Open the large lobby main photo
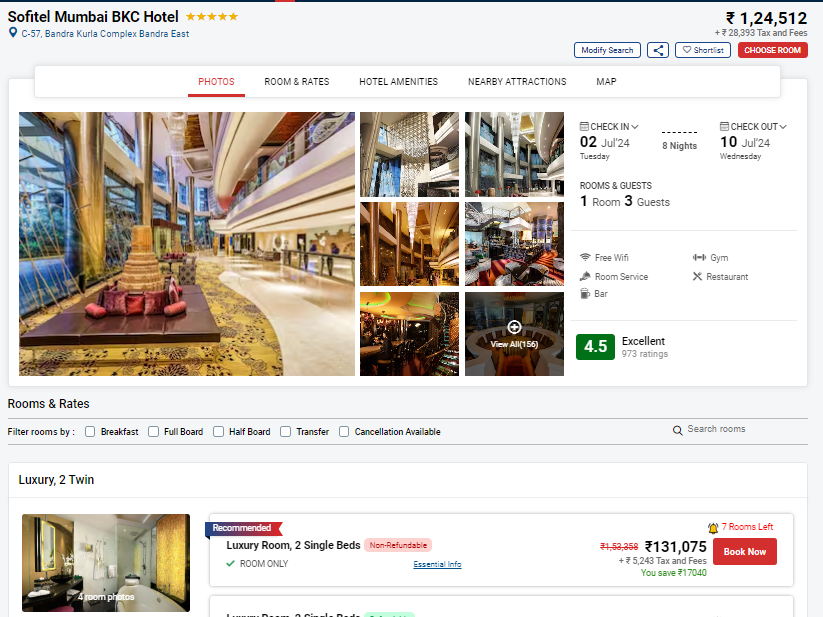This screenshot has width=823, height=617. tap(187, 244)
